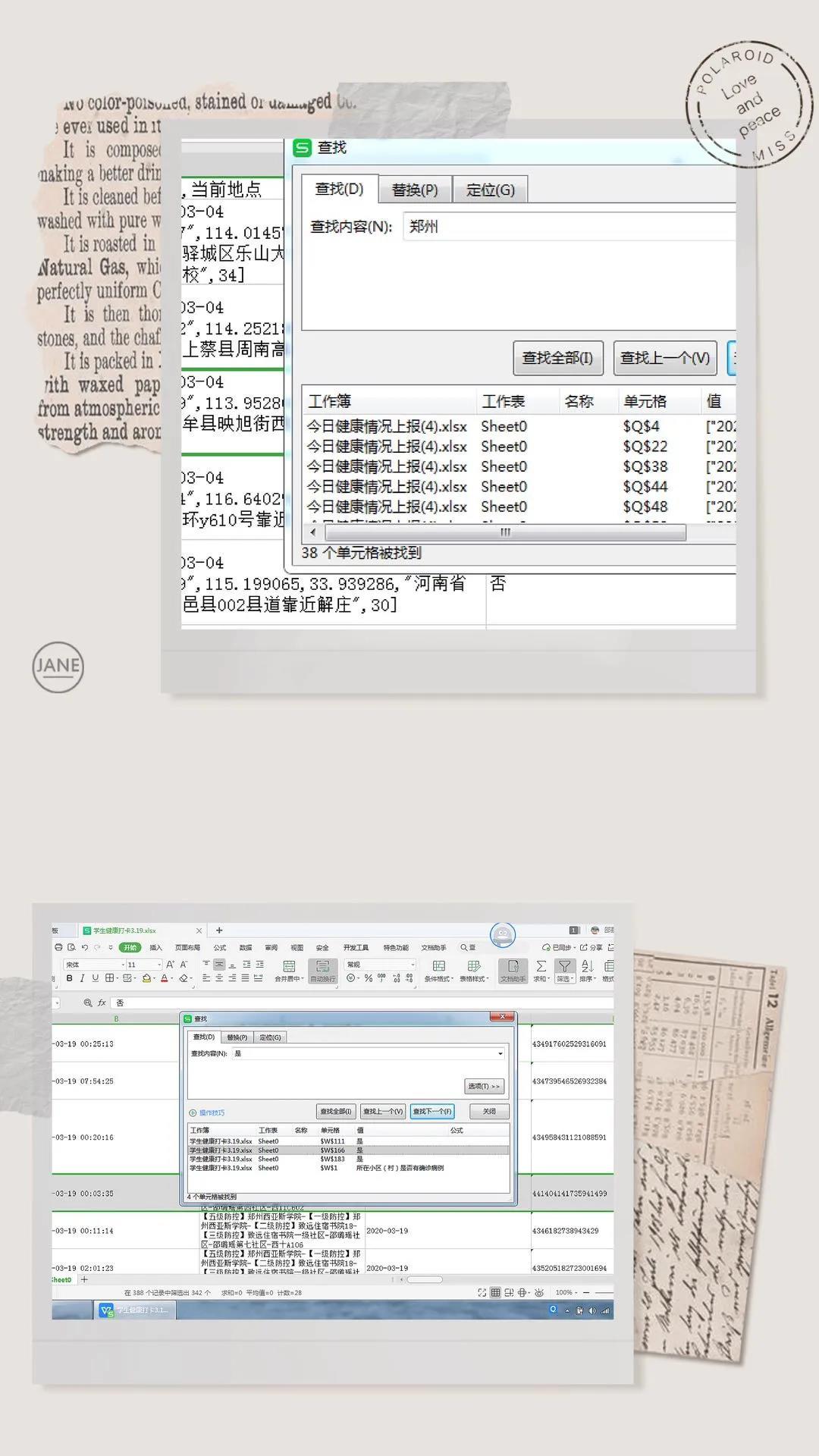Click the Merge and Center (合并居中) icon
The width and height of the screenshot is (819, 1456).
pyautogui.click(x=289, y=966)
